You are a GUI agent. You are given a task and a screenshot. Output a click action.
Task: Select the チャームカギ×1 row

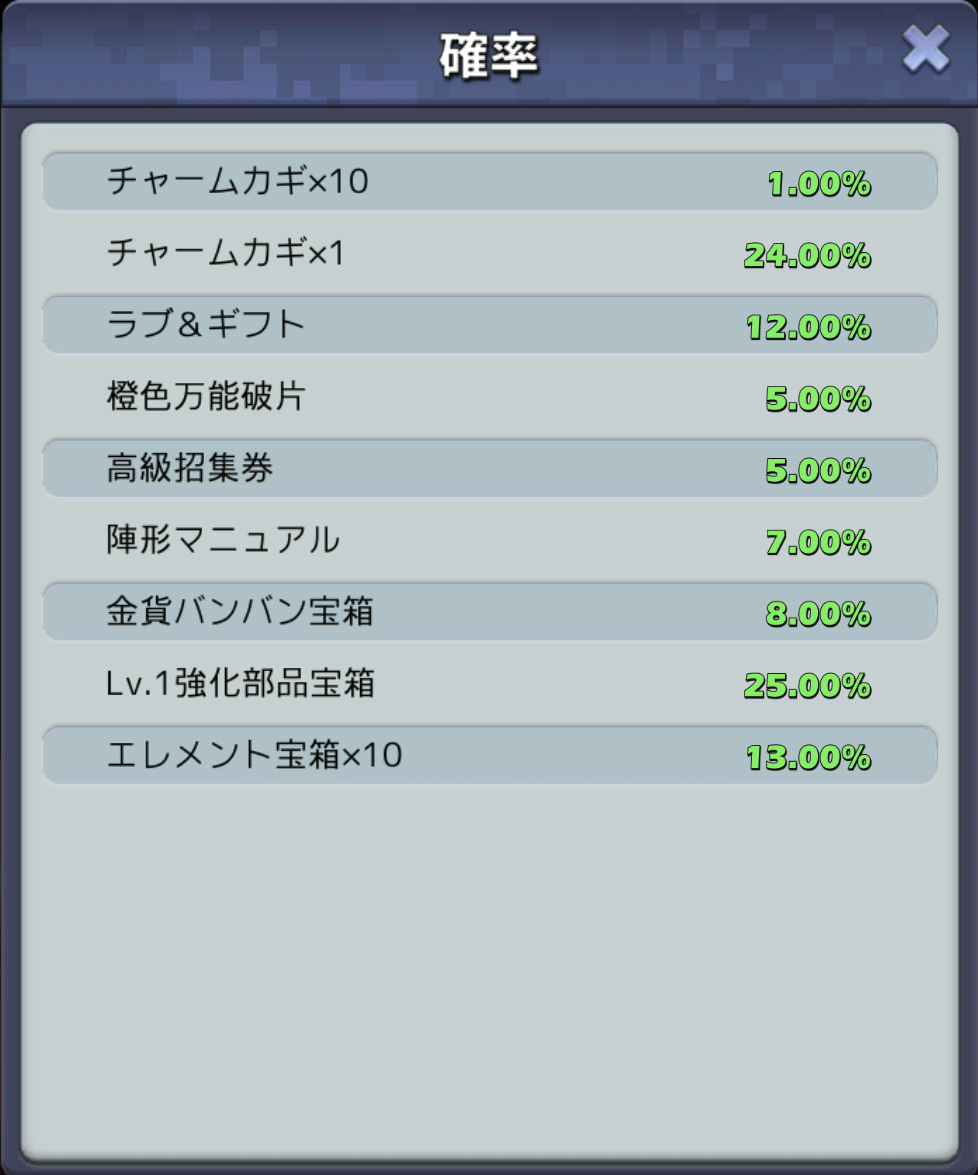(489, 253)
